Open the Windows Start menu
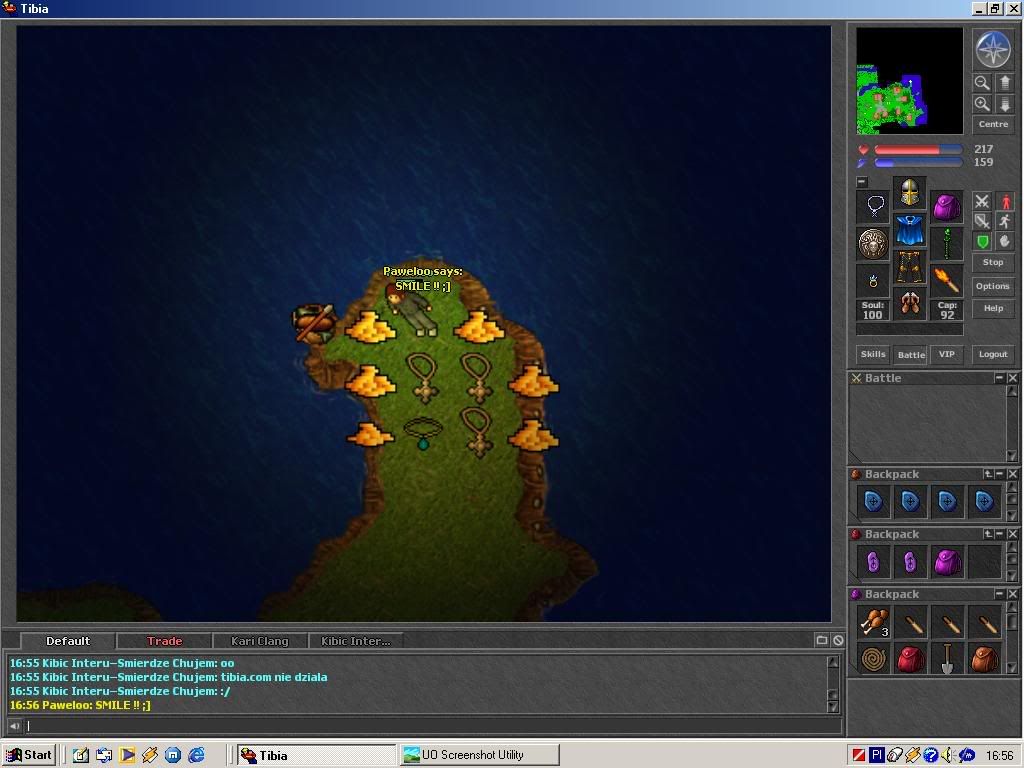 28,755
